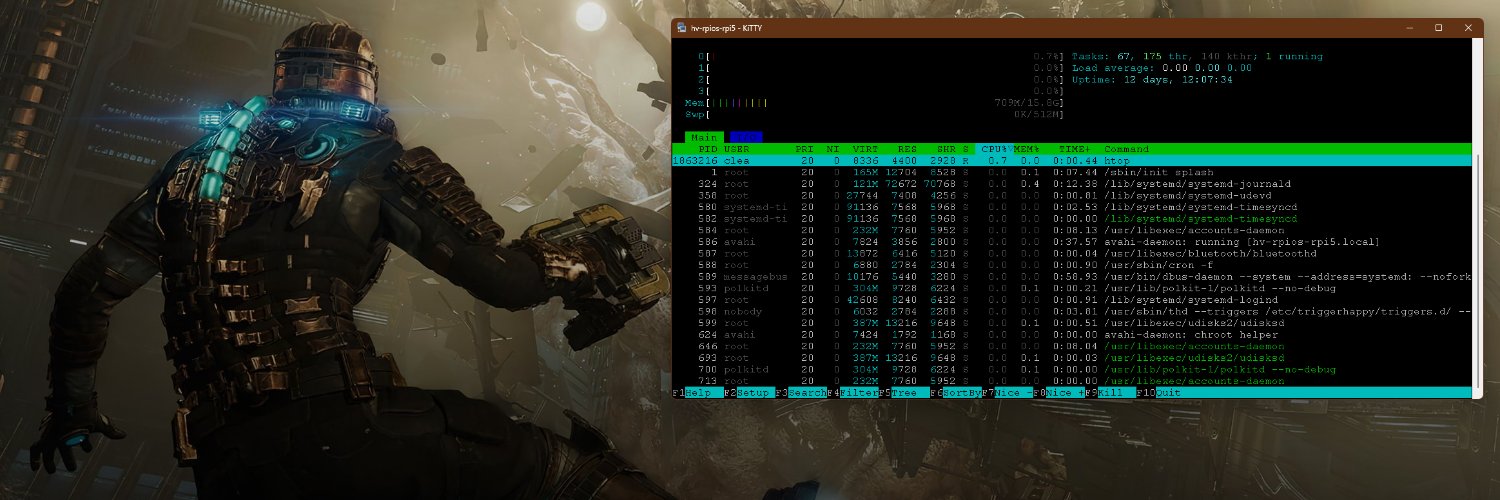Click the Load average line

click(1162, 68)
